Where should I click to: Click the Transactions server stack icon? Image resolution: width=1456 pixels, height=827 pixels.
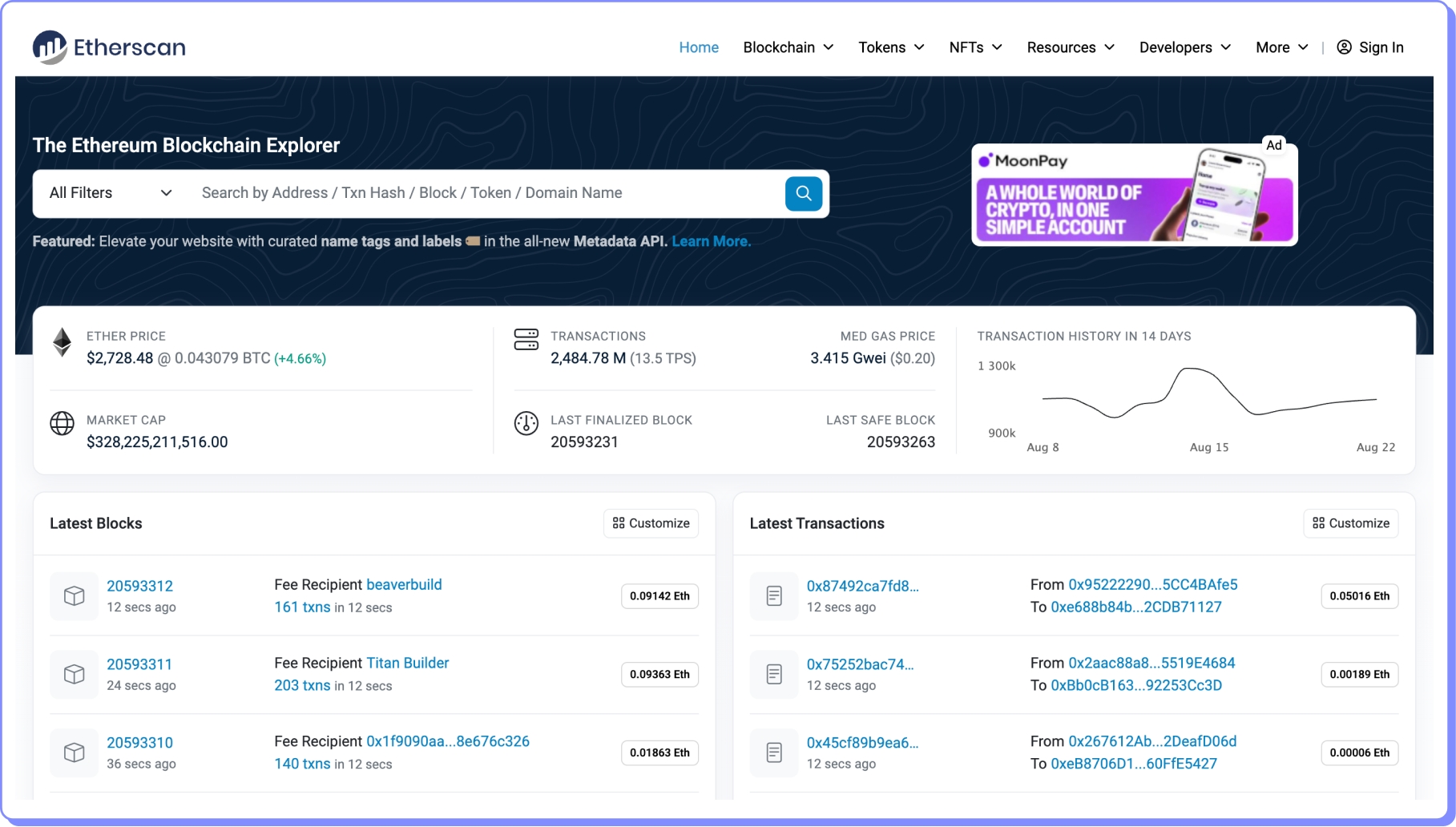[x=526, y=340]
